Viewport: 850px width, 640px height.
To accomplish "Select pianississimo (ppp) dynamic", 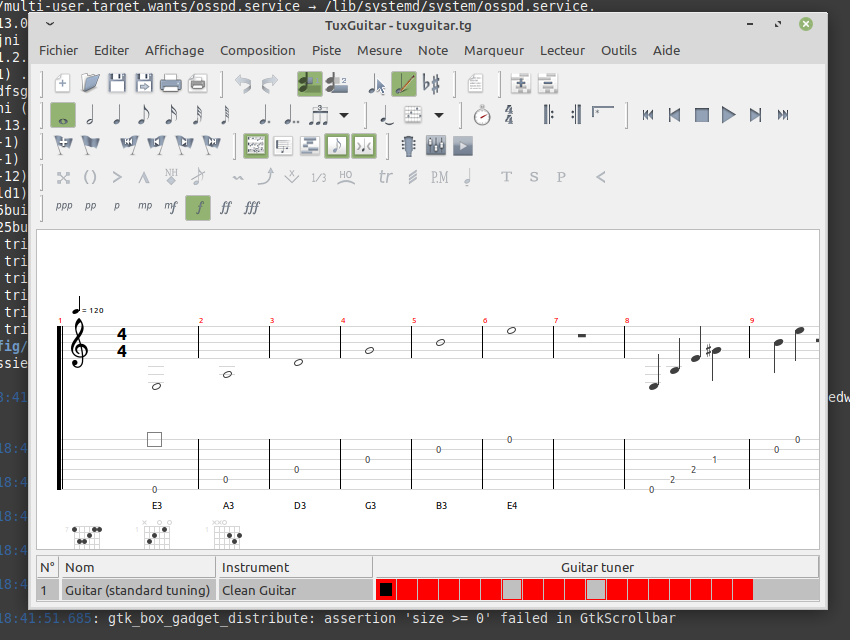I will (x=63, y=208).
